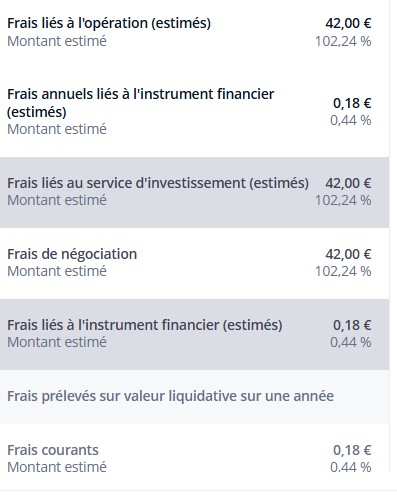
Task: Click 102,24 % under Frais de négociation
Action: (343, 271)
